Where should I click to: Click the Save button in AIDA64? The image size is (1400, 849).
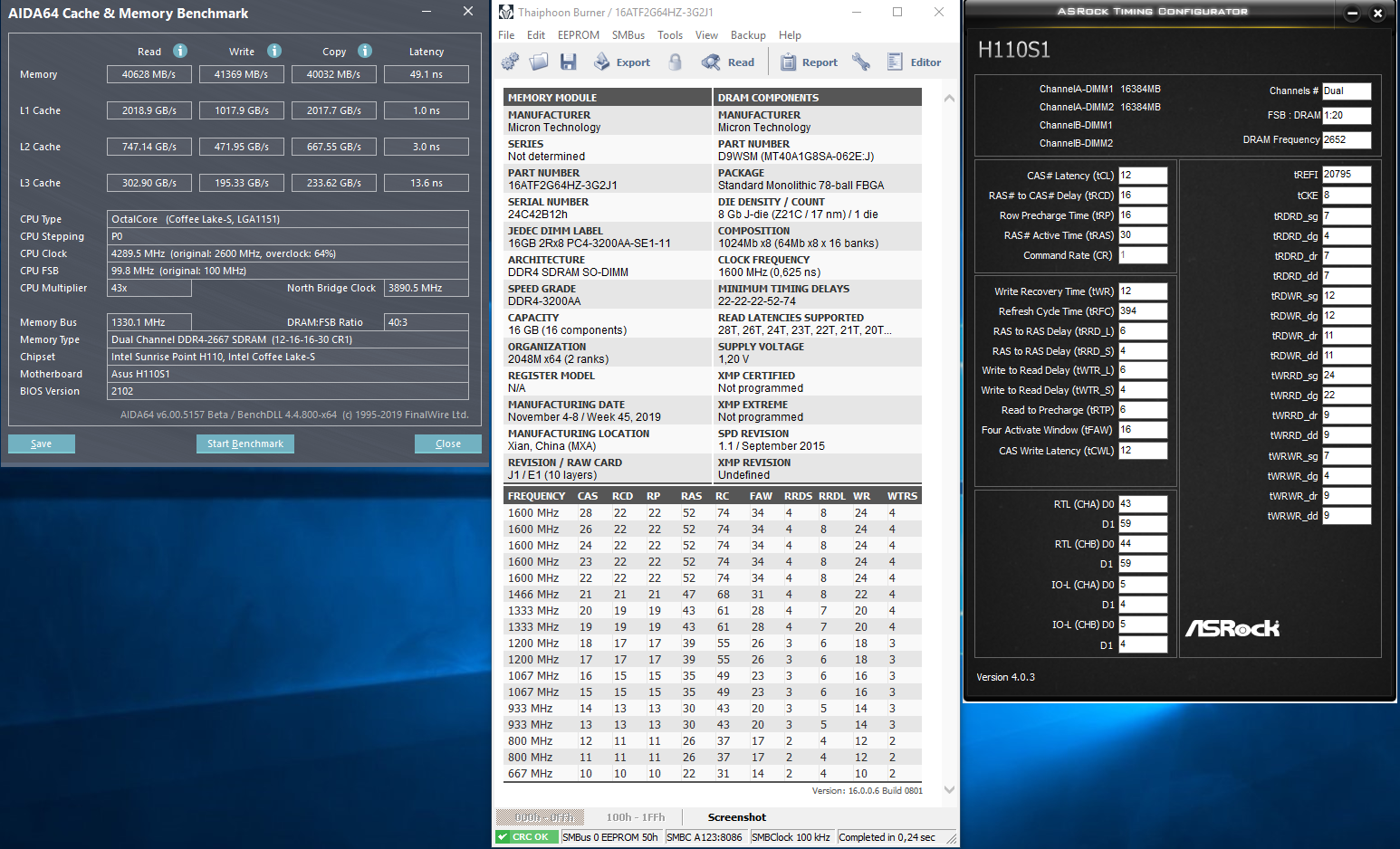tap(42, 444)
